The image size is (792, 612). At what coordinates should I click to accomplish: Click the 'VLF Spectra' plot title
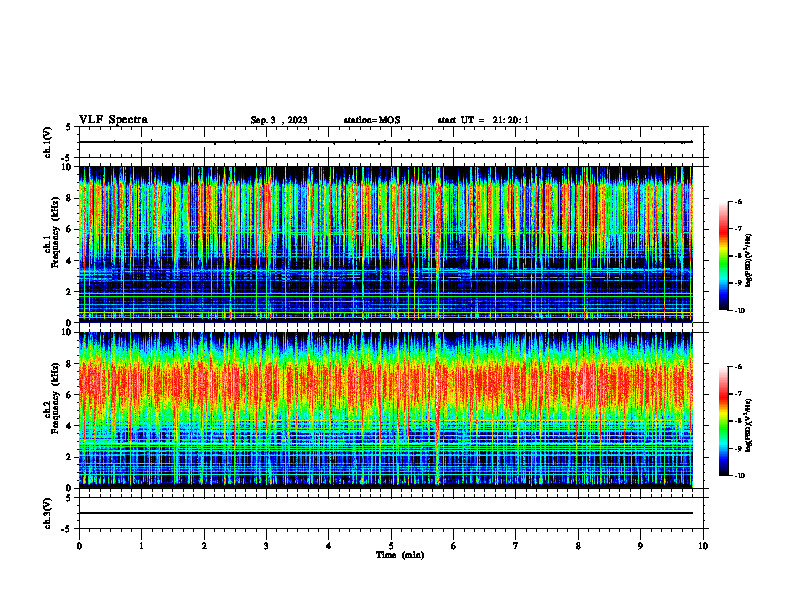click(113, 120)
